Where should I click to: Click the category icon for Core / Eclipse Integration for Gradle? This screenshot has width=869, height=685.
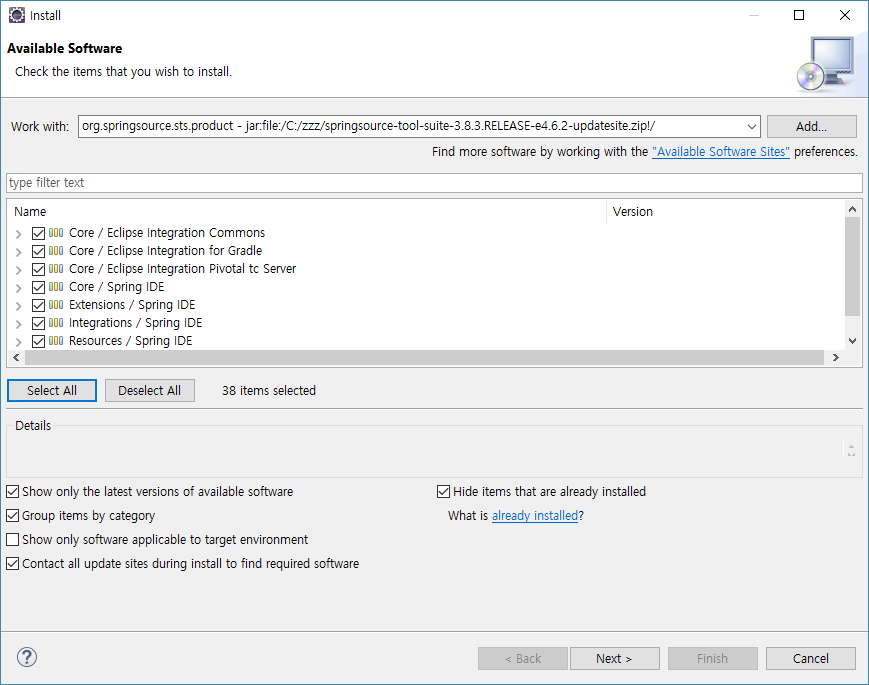pos(56,251)
